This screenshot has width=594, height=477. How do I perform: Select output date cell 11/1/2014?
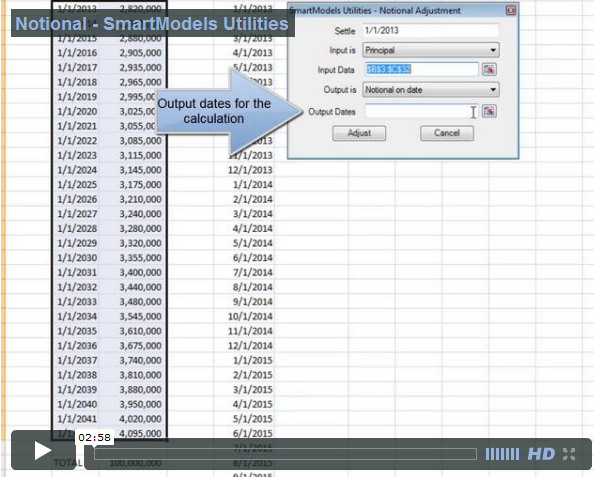[x=244, y=331]
